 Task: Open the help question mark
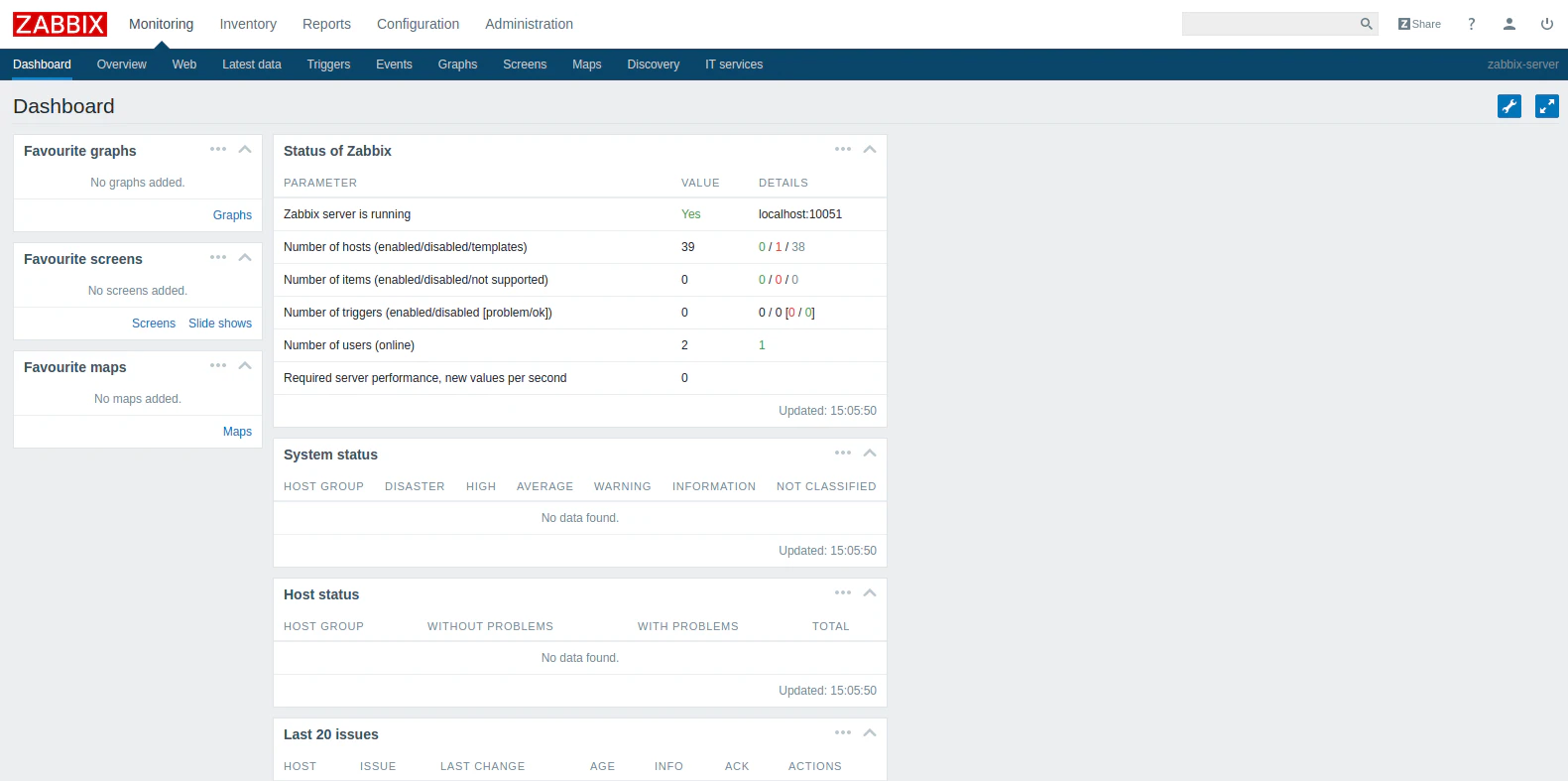coord(1471,24)
